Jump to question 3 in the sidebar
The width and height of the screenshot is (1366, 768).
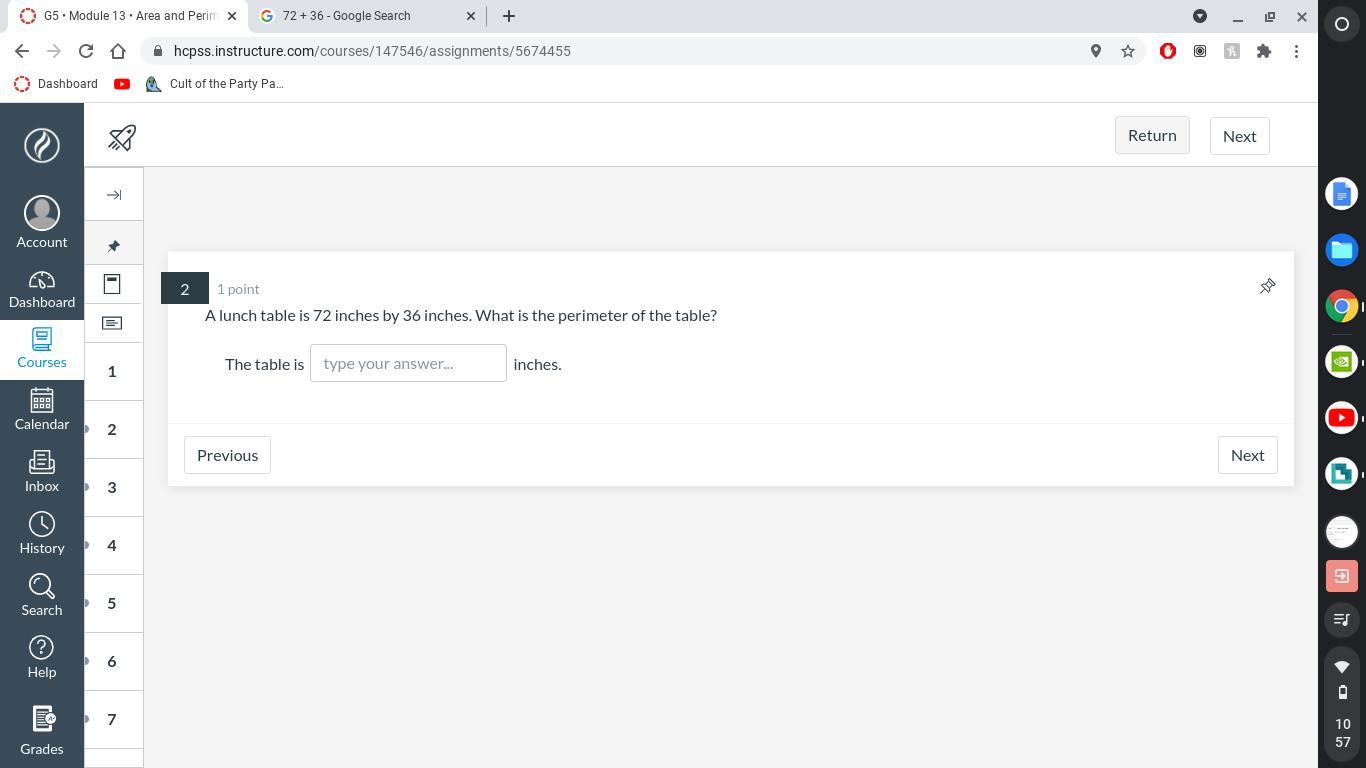(112, 488)
